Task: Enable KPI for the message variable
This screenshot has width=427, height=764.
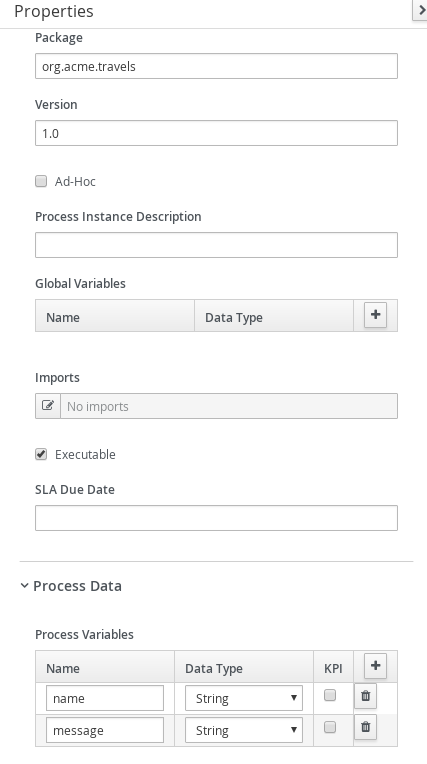Action: 330,727
